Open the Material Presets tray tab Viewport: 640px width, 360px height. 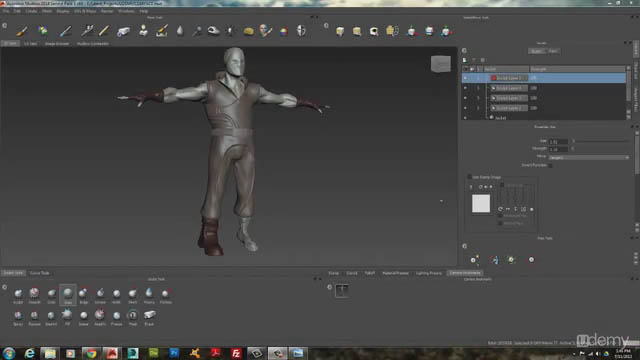tap(395, 273)
